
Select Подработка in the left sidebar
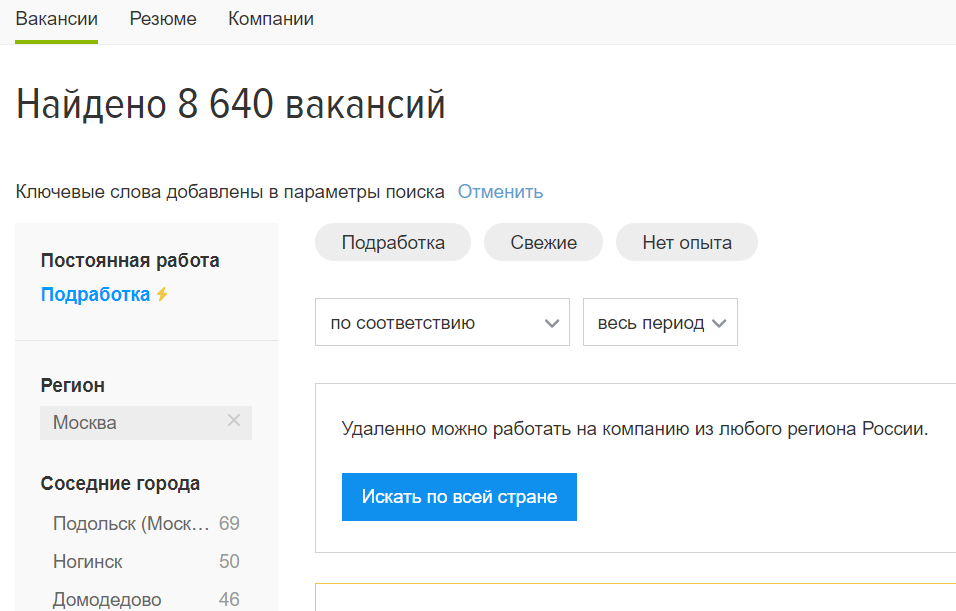click(95, 295)
